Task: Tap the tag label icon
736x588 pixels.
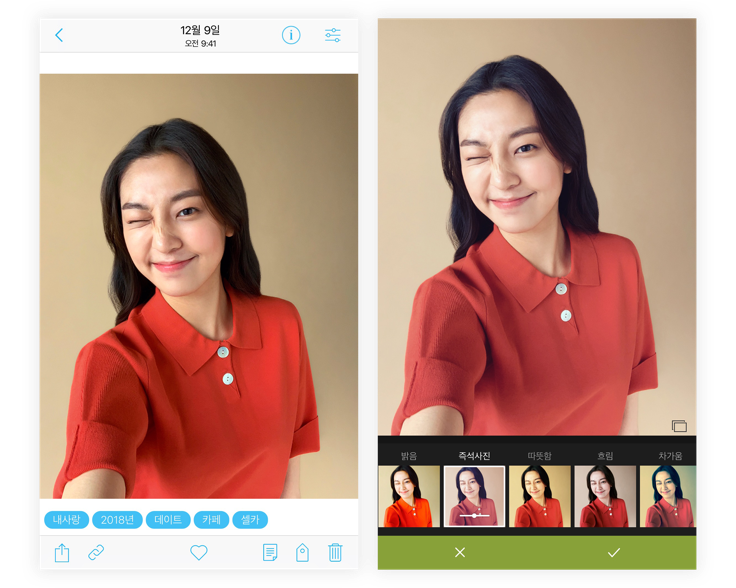Action: click(303, 553)
